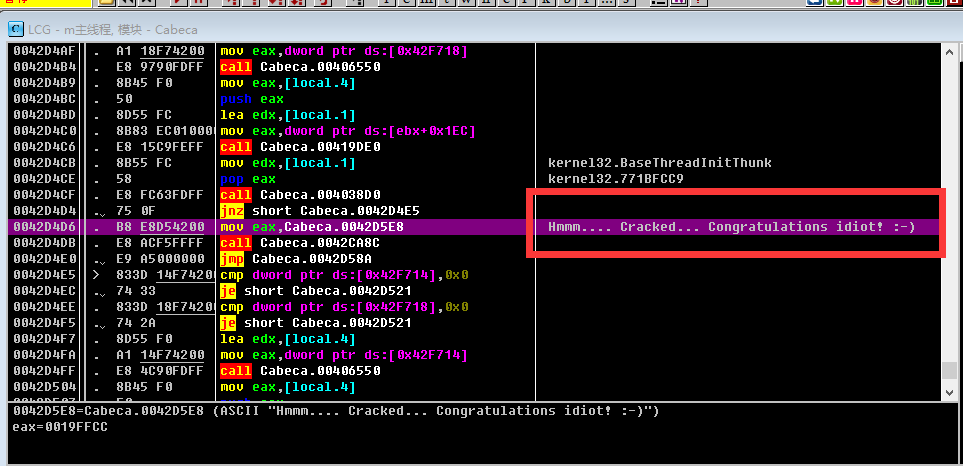Click the 'Hmmm.... Cracked...' comment in highlighted row
Viewport: 963px width, 466px height.
point(731,227)
